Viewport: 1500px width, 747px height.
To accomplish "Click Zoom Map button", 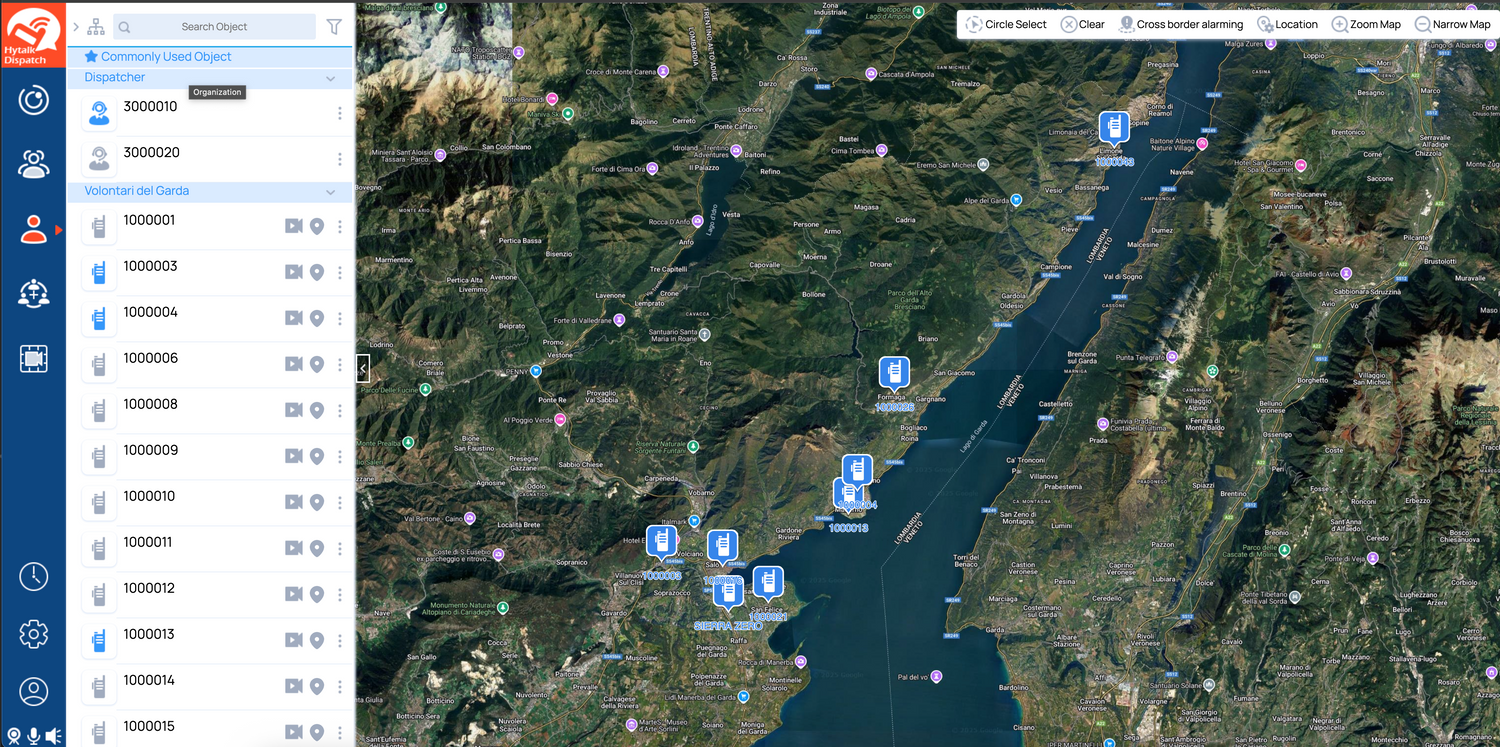I will [x=1366, y=24].
